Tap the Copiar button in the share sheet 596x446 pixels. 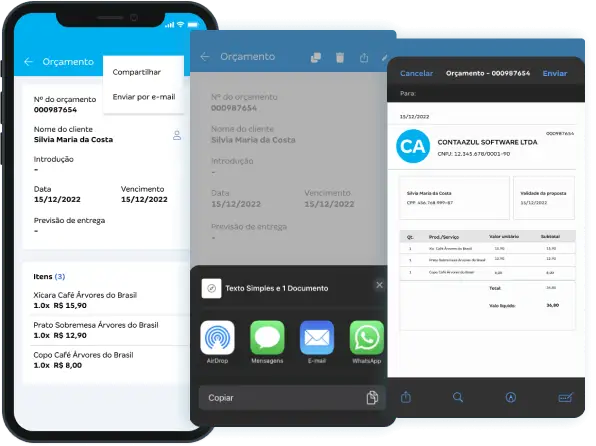[292, 398]
